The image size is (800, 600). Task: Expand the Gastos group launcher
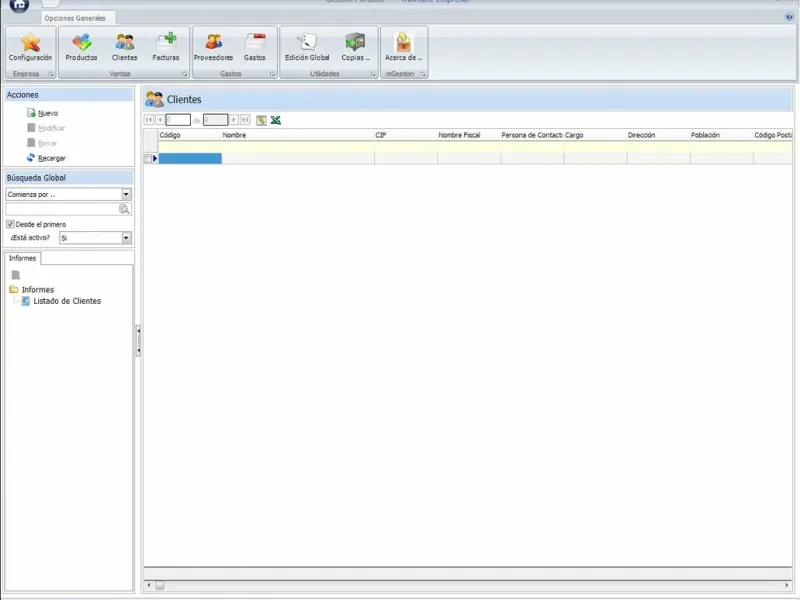pyautogui.click(x=272, y=74)
